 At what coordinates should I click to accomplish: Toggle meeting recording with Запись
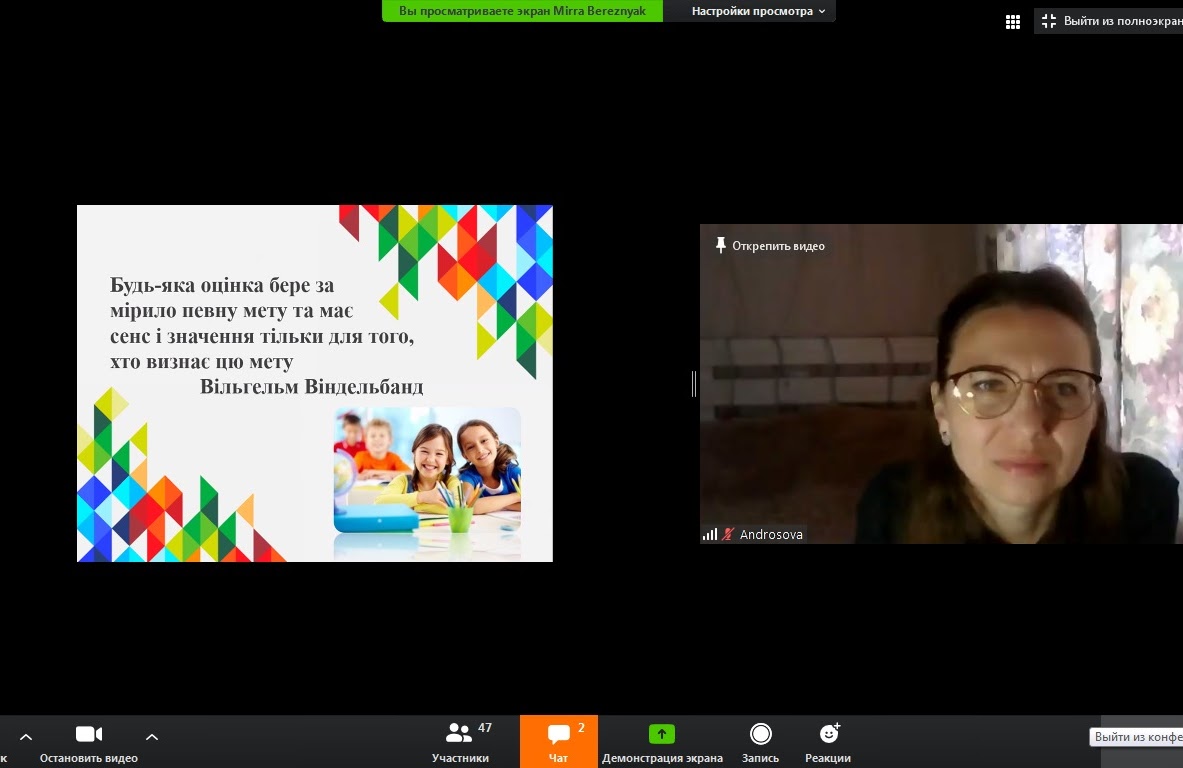pos(760,741)
